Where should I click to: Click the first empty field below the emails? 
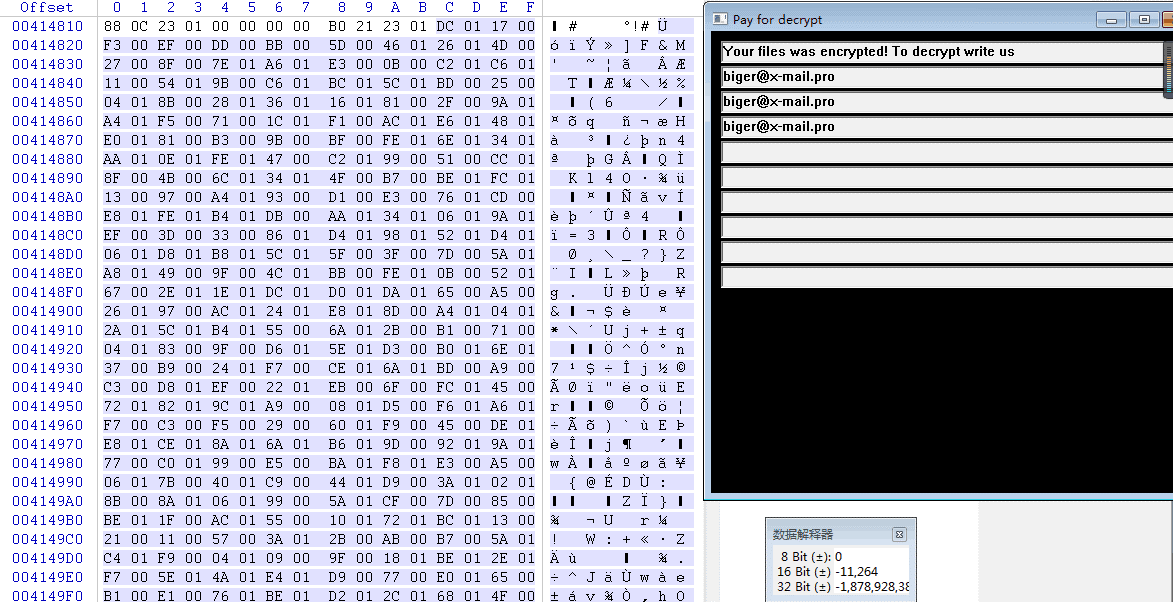click(x=947, y=152)
